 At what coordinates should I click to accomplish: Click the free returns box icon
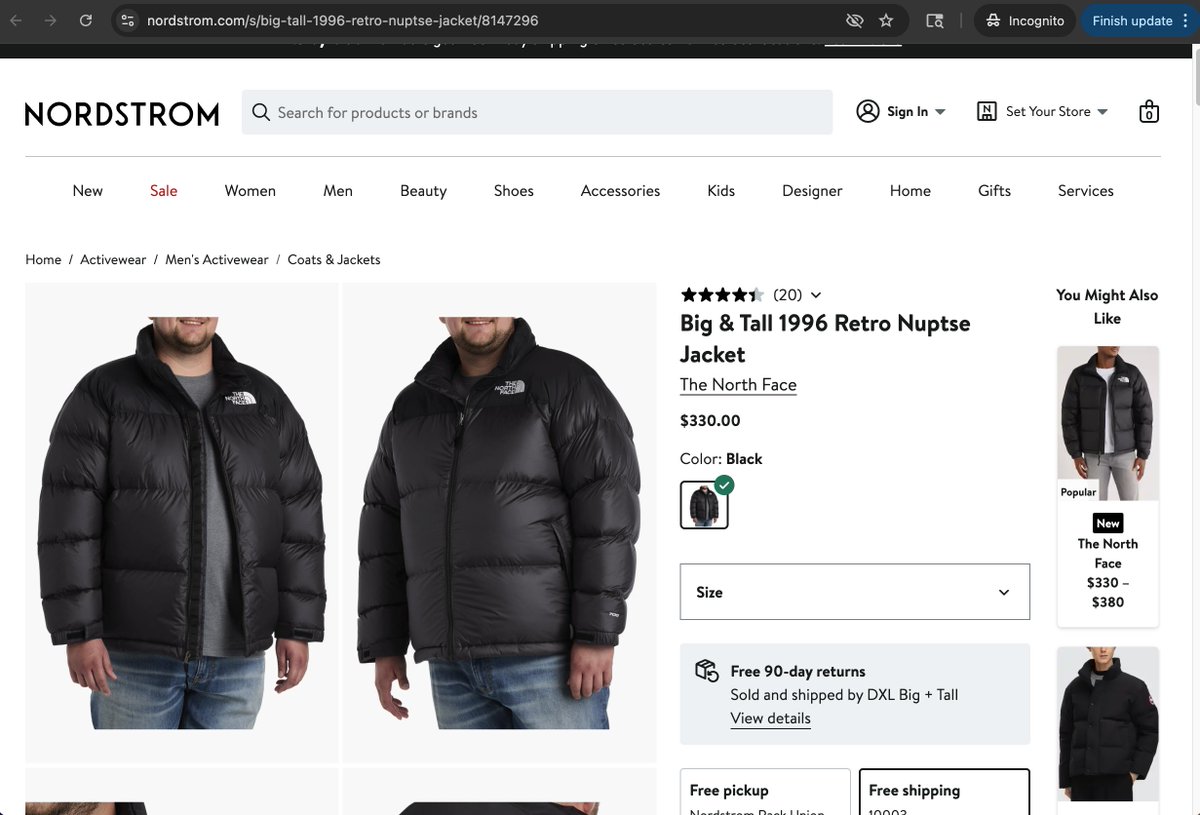(707, 670)
